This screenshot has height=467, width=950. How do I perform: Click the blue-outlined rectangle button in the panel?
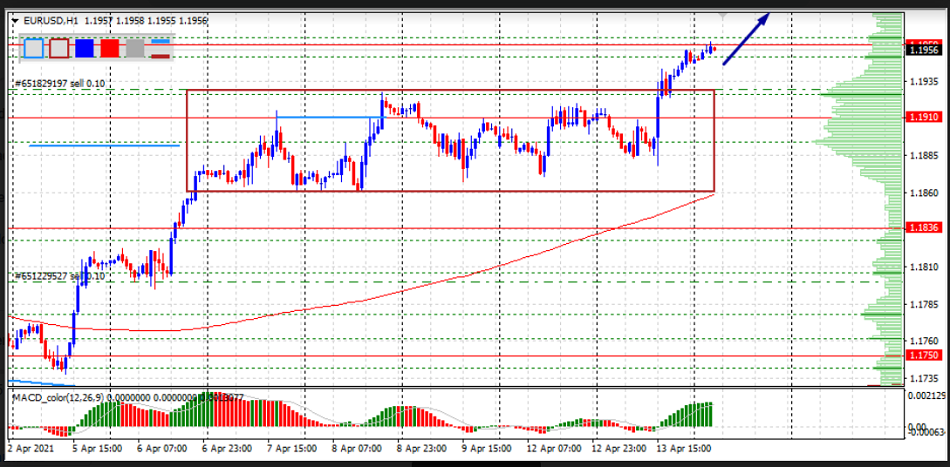(35, 48)
